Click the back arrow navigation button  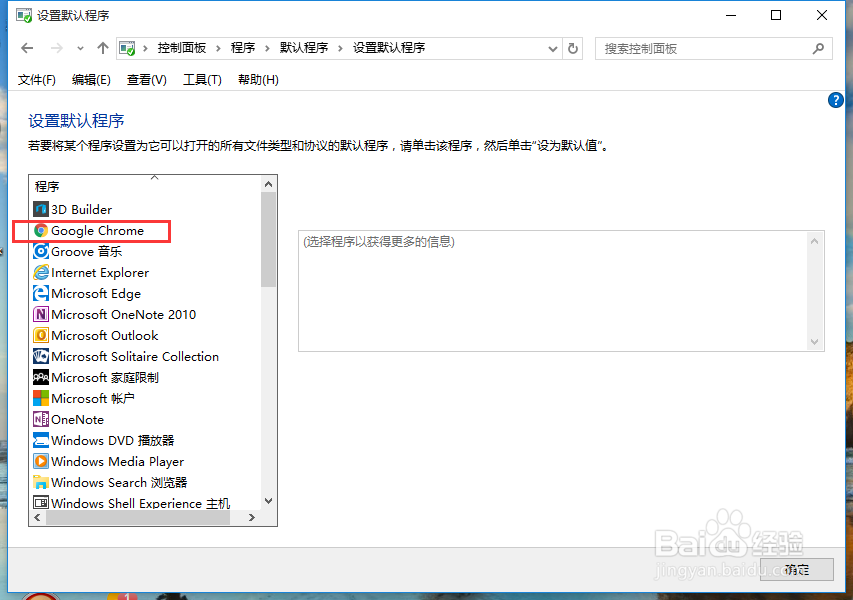pos(27,48)
